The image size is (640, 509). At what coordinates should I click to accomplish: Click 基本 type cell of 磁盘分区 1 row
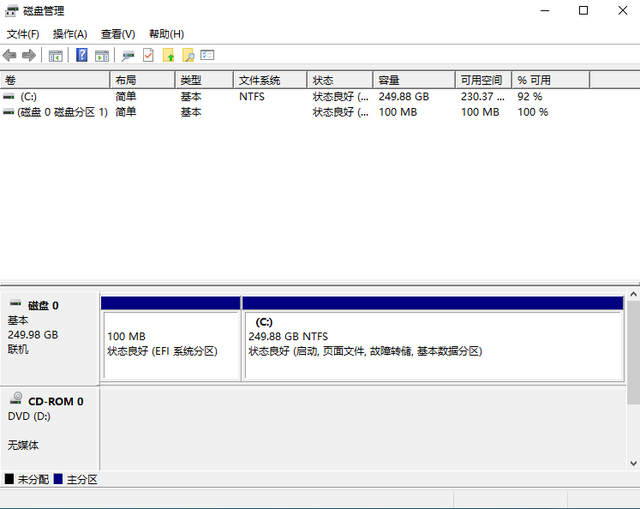coord(191,112)
